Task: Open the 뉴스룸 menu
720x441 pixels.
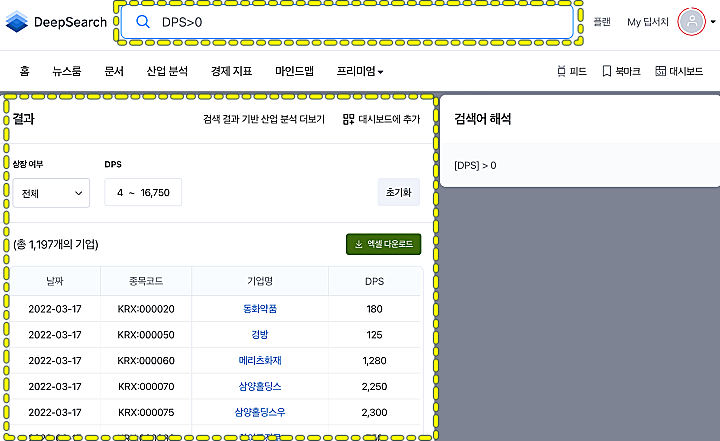Action: (67, 71)
